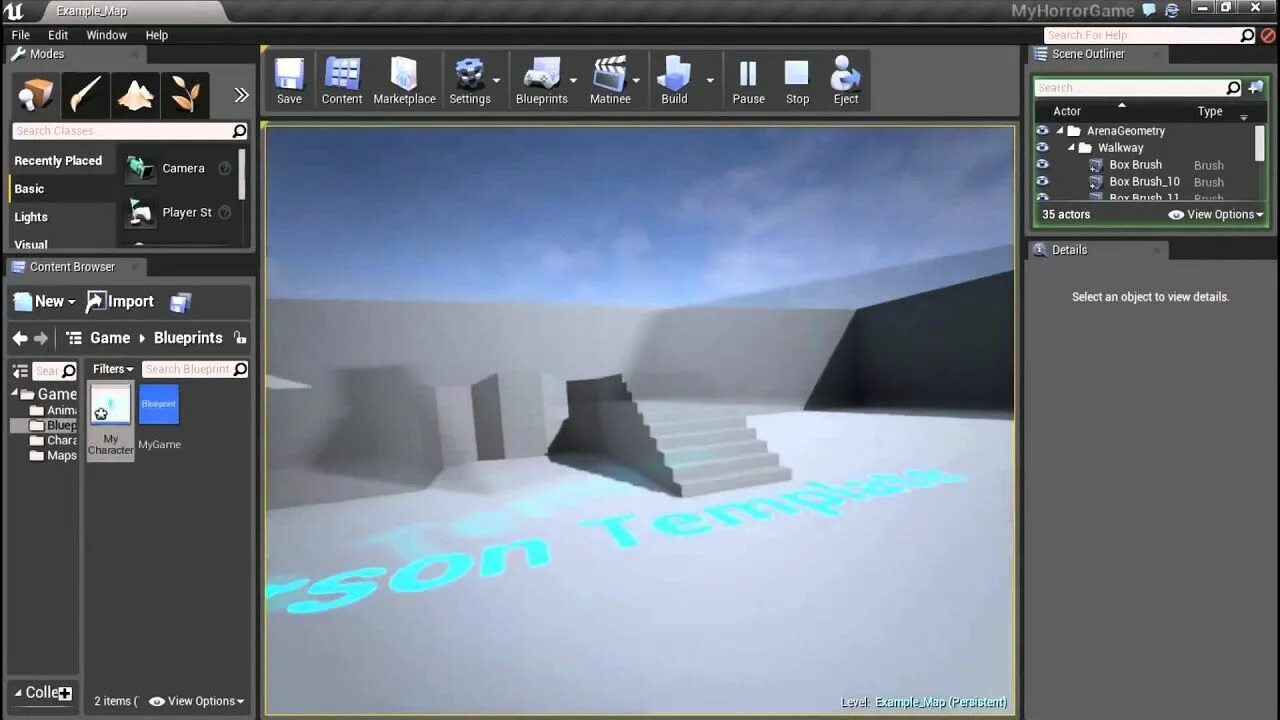Click the Build toolbar button
This screenshot has width=1280, height=720.
click(674, 81)
